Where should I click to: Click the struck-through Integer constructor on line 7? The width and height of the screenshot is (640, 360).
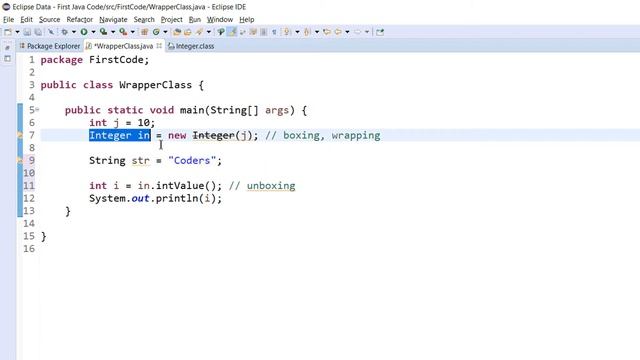point(213,135)
